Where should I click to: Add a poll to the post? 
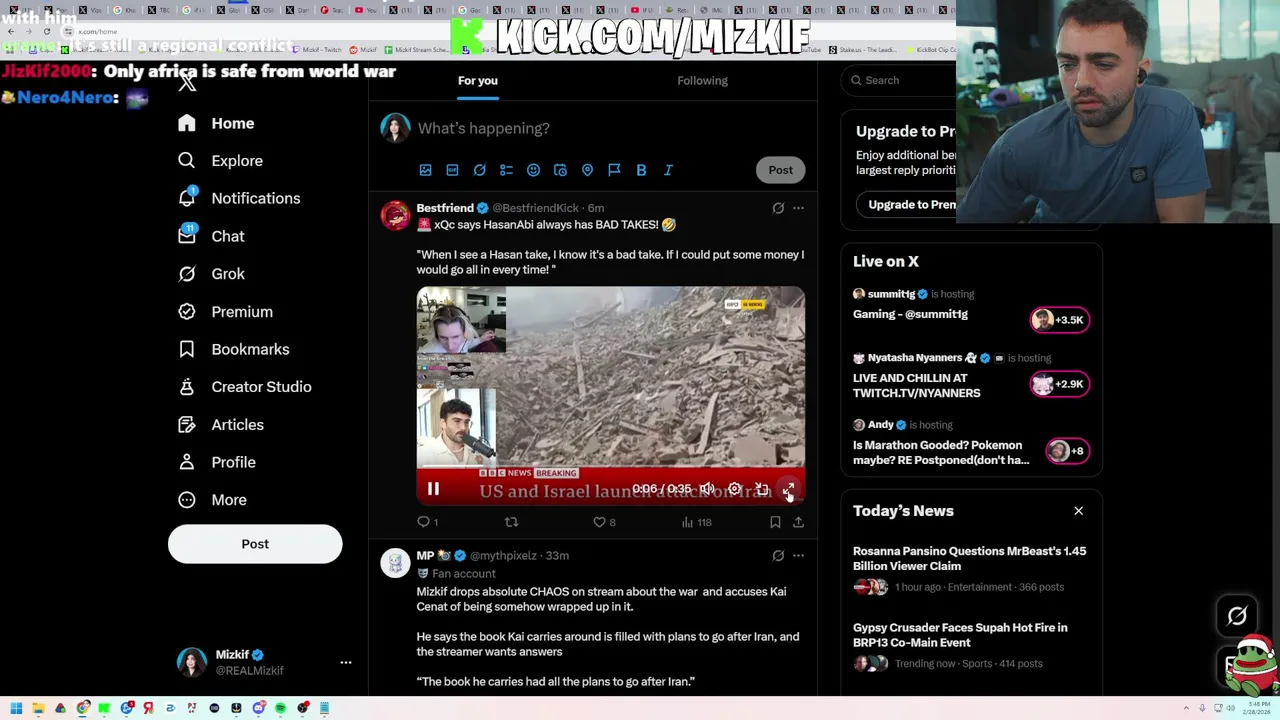coord(506,170)
